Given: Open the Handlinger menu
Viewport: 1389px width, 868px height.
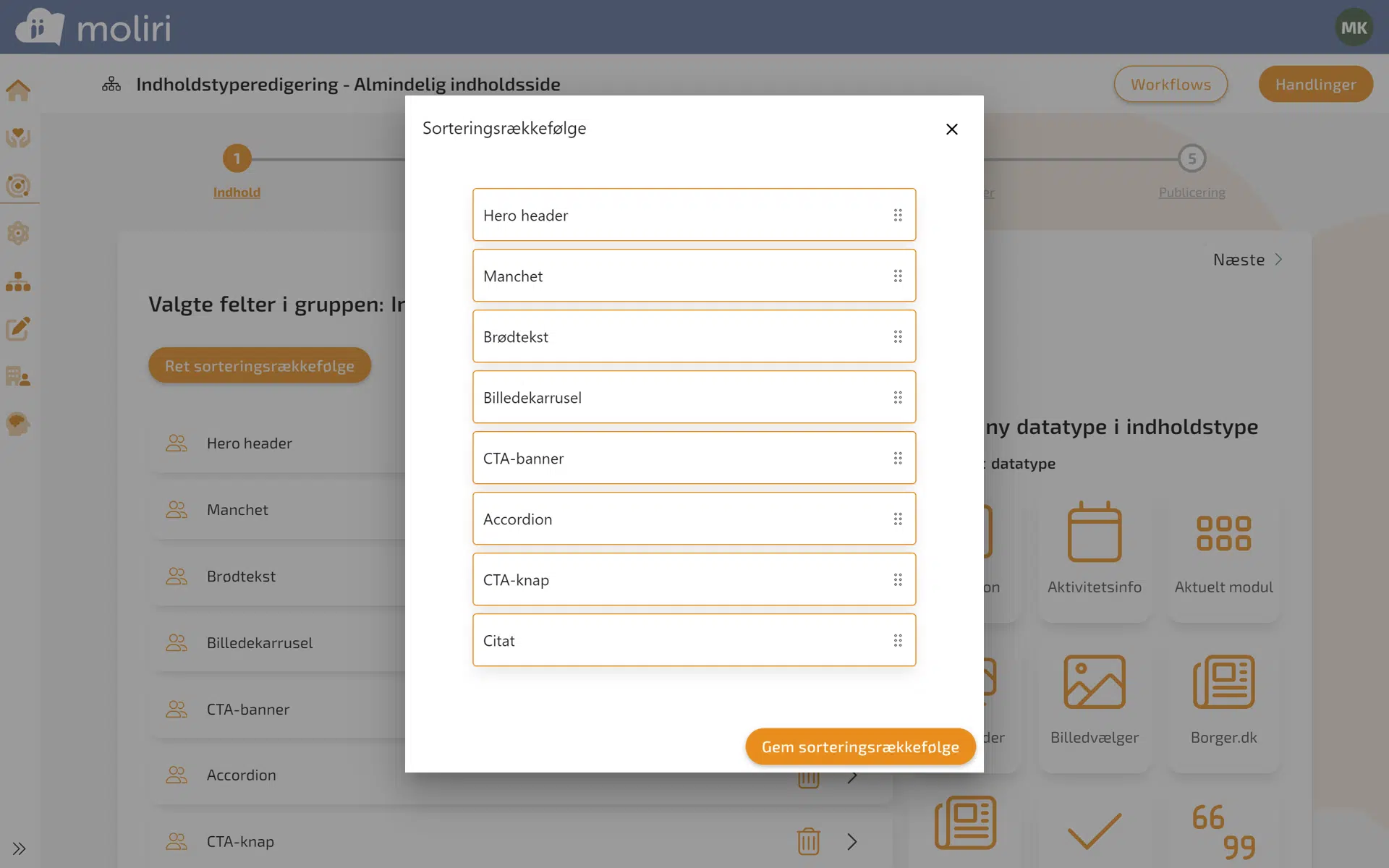Looking at the screenshot, I should click(1314, 85).
